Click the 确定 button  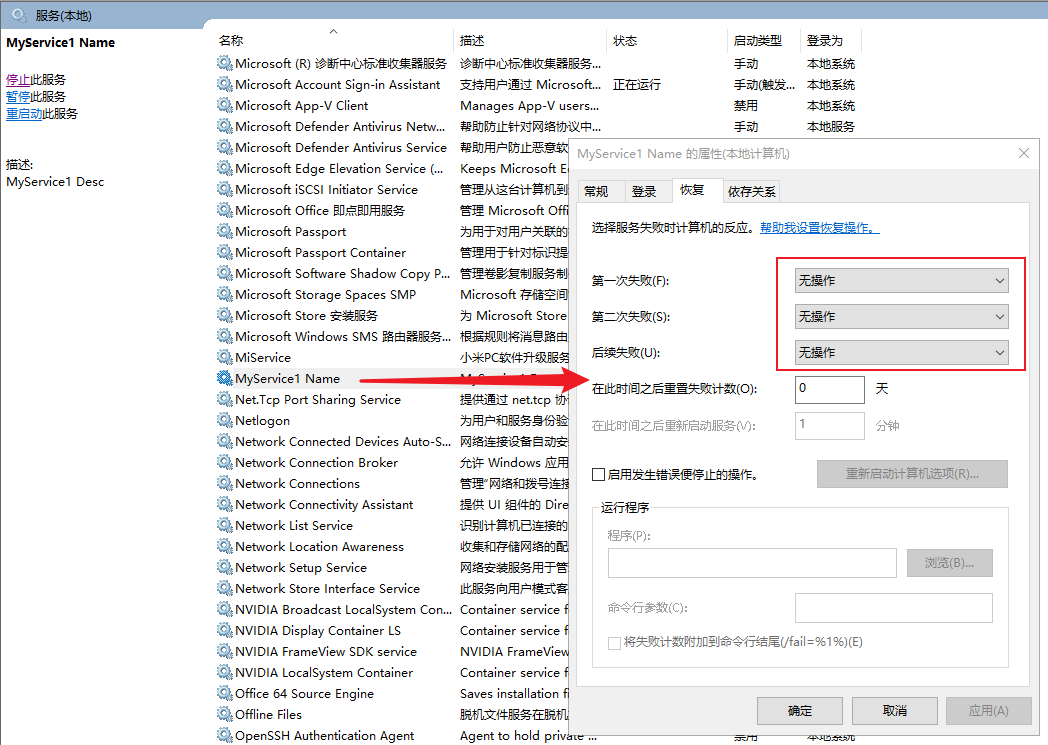[800, 710]
